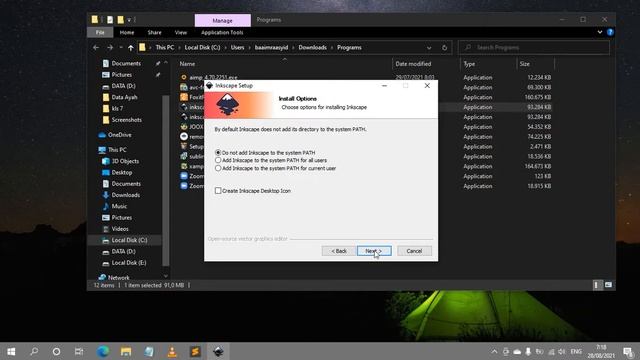Open the Share ribbon tab

pyautogui.click(x=154, y=32)
